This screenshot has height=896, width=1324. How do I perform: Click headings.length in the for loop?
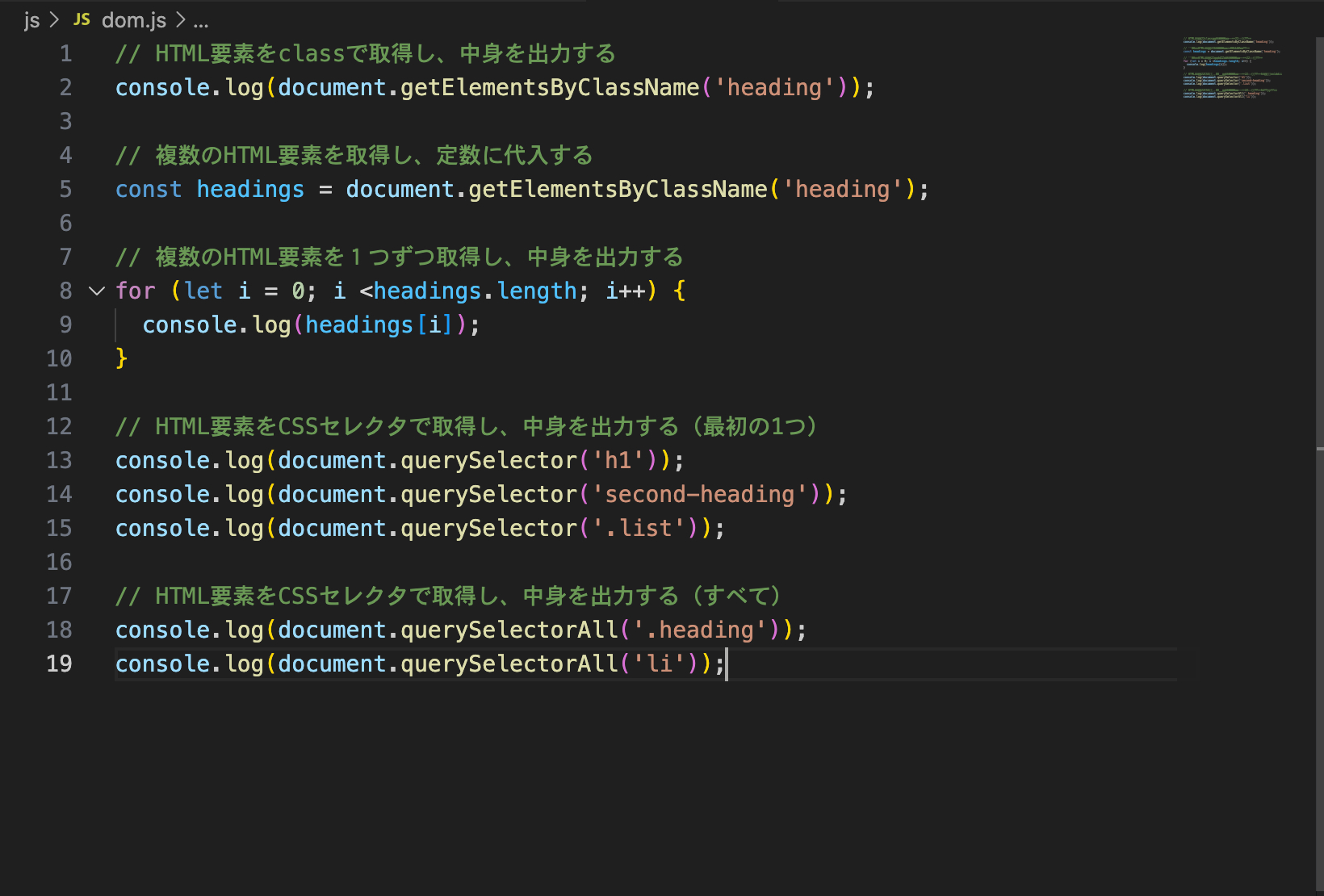[475, 291]
